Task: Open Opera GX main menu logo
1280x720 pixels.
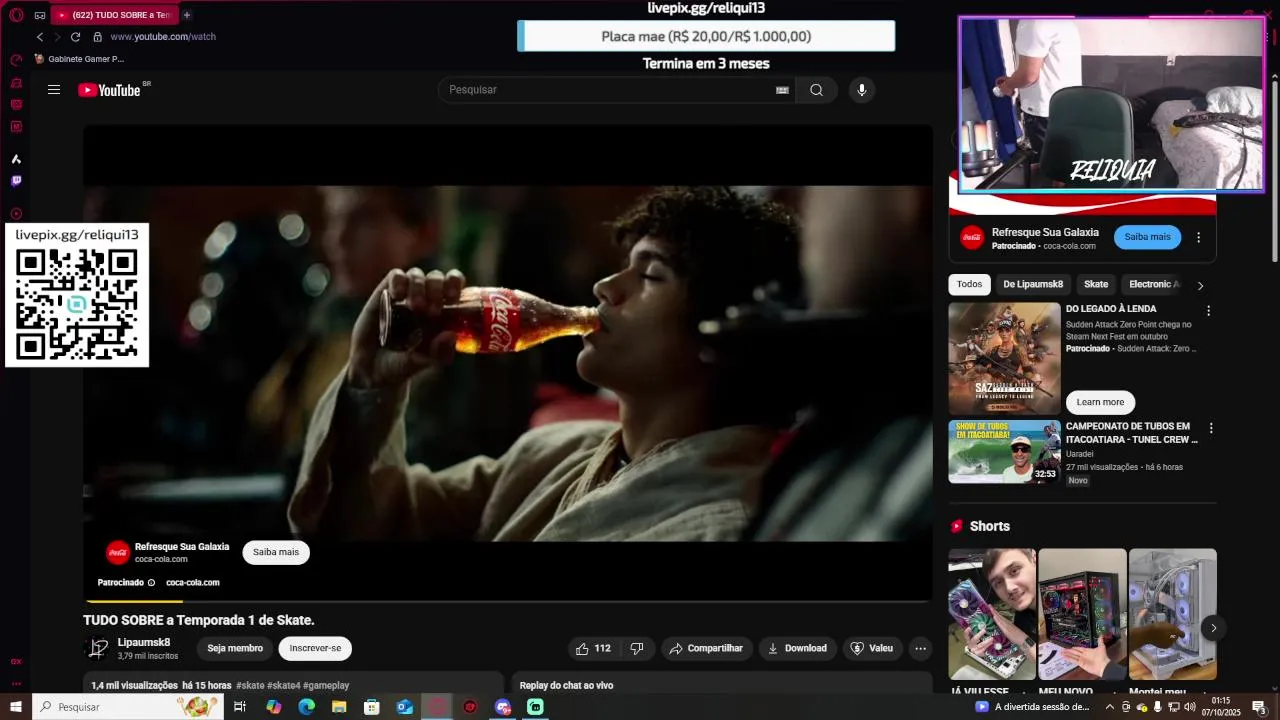Action: [16, 15]
